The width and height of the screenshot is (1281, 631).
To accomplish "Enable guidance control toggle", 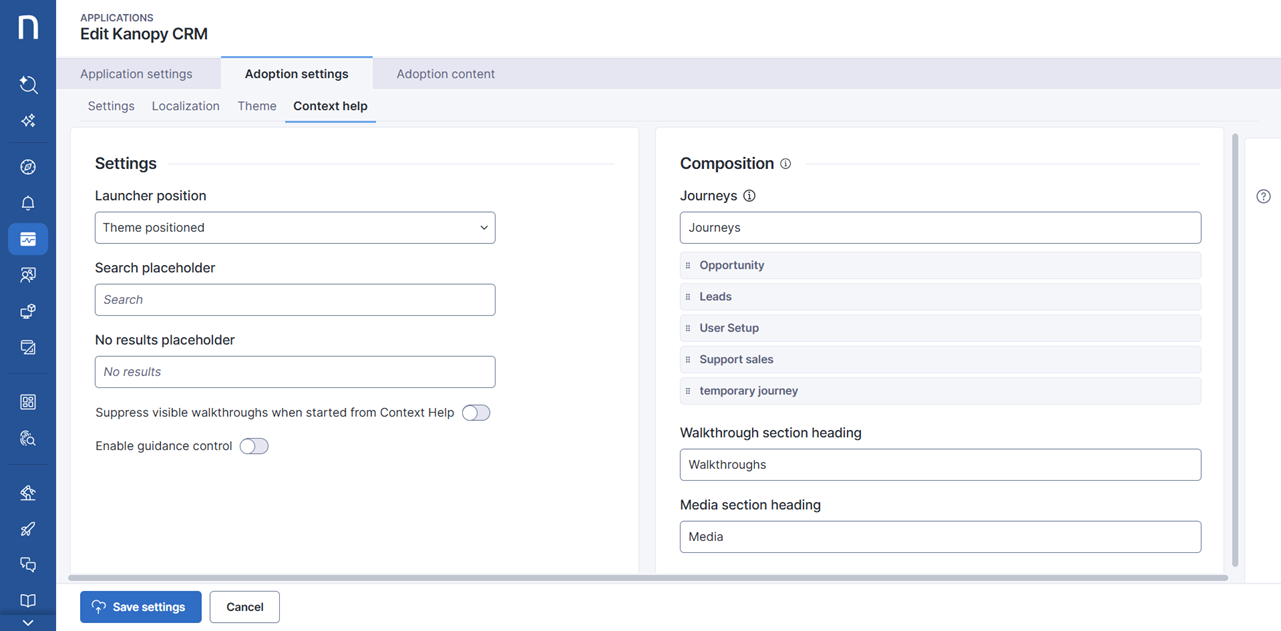I will tap(254, 446).
